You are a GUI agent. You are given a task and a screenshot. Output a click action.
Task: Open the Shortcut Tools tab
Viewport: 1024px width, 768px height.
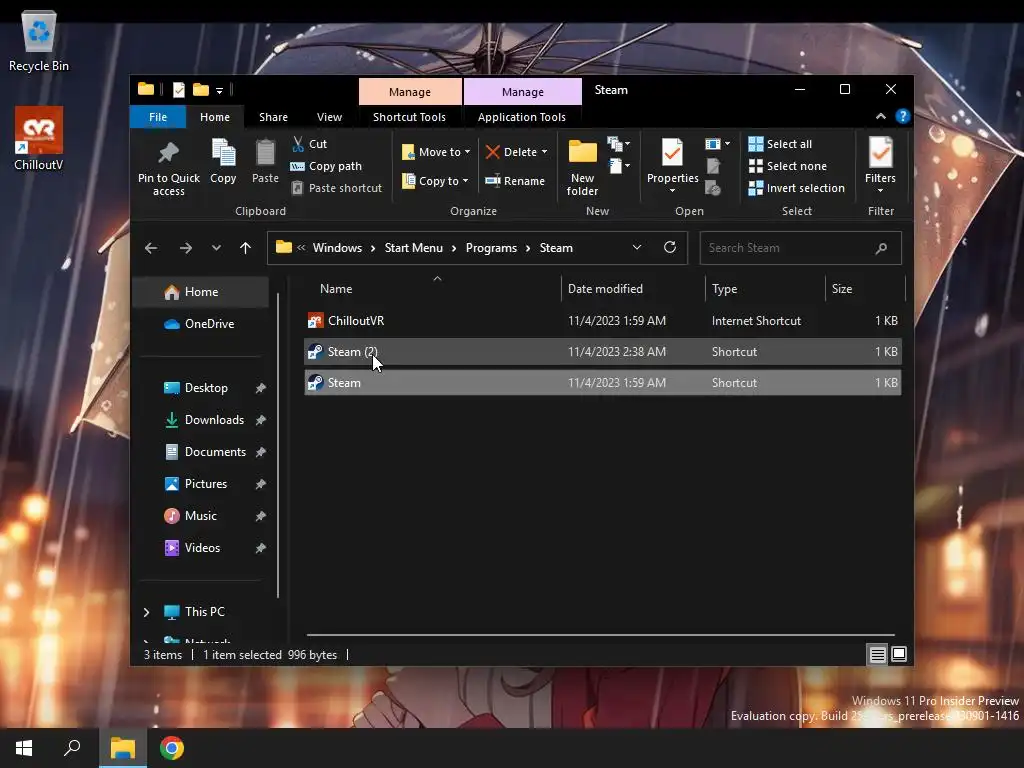pos(409,117)
